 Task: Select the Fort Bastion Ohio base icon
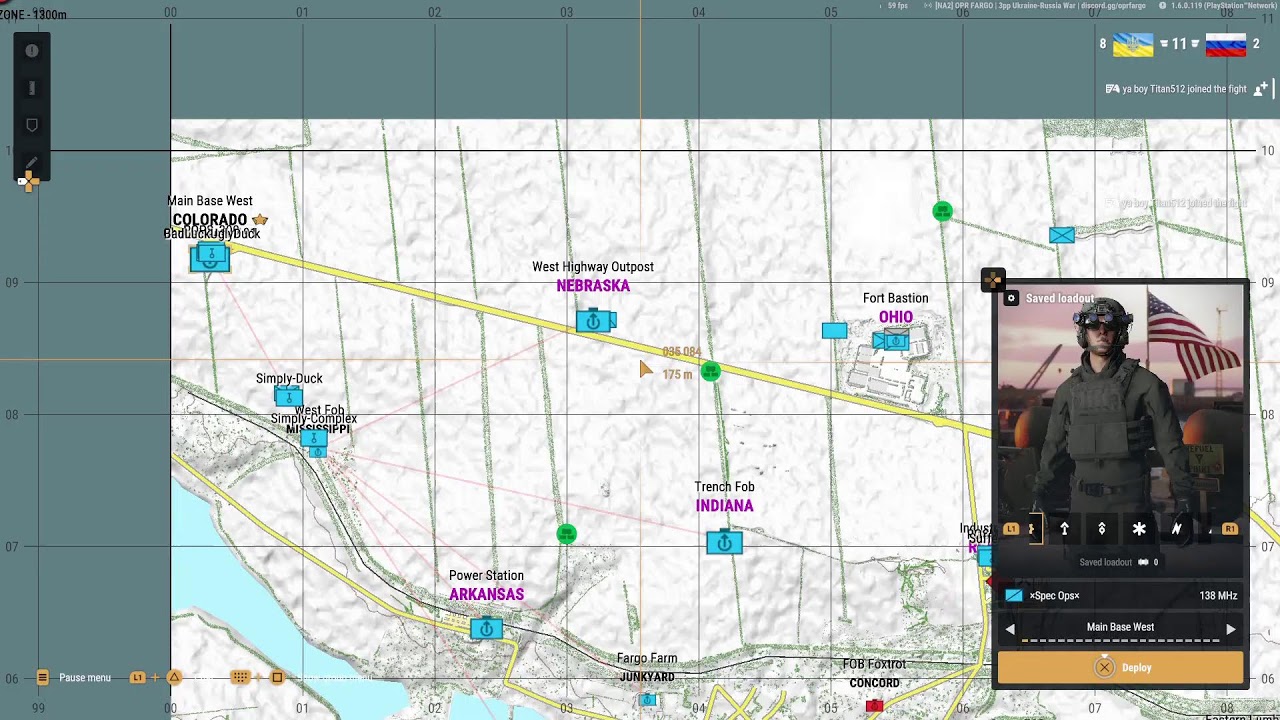(x=896, y=341)
